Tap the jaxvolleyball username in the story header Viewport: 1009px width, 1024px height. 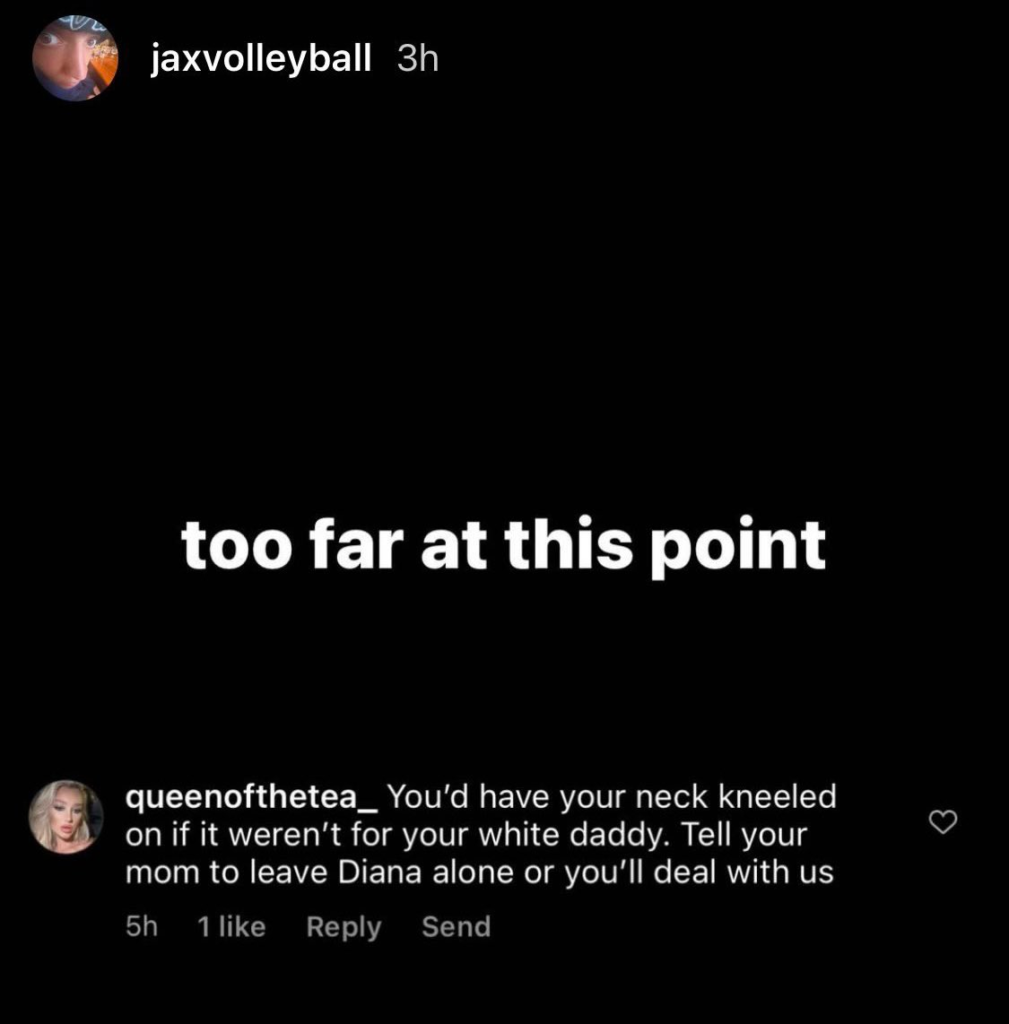261,58
